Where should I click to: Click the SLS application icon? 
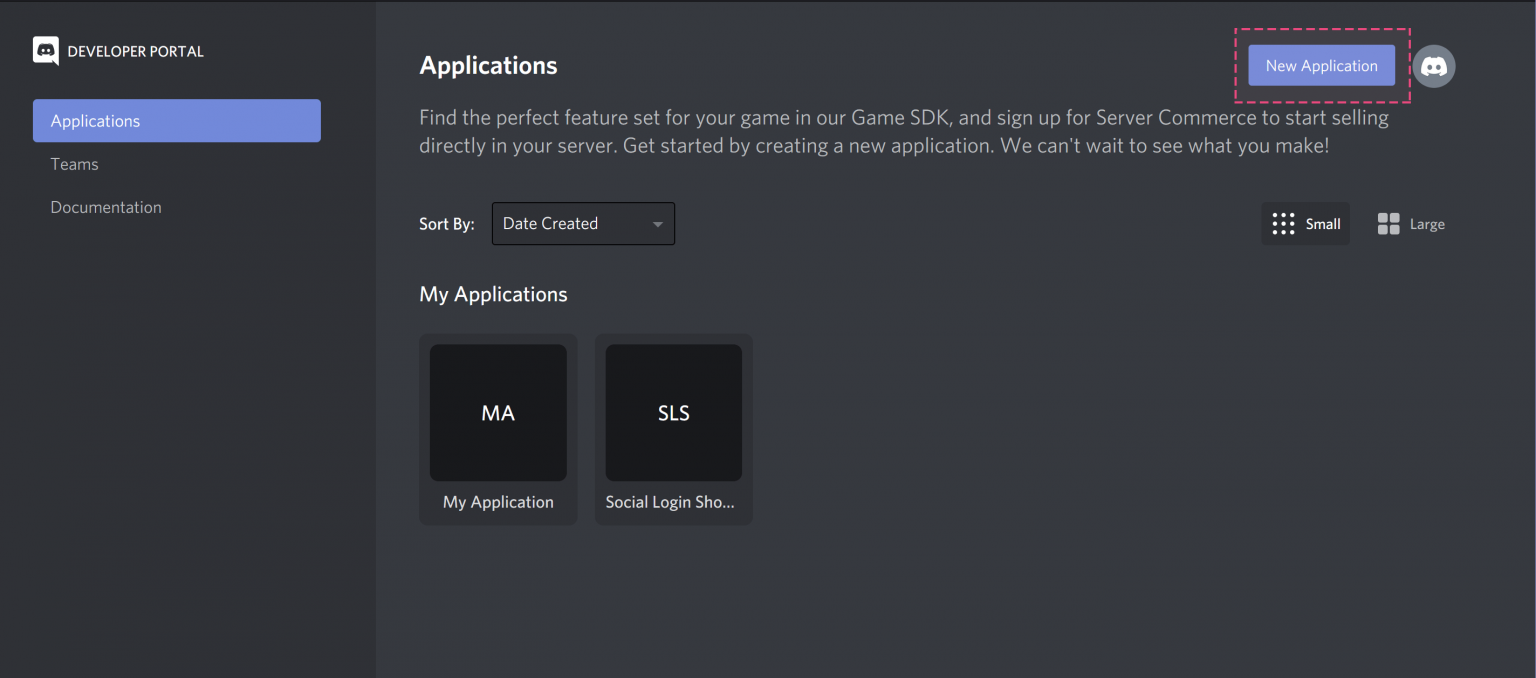click(673, 412)
